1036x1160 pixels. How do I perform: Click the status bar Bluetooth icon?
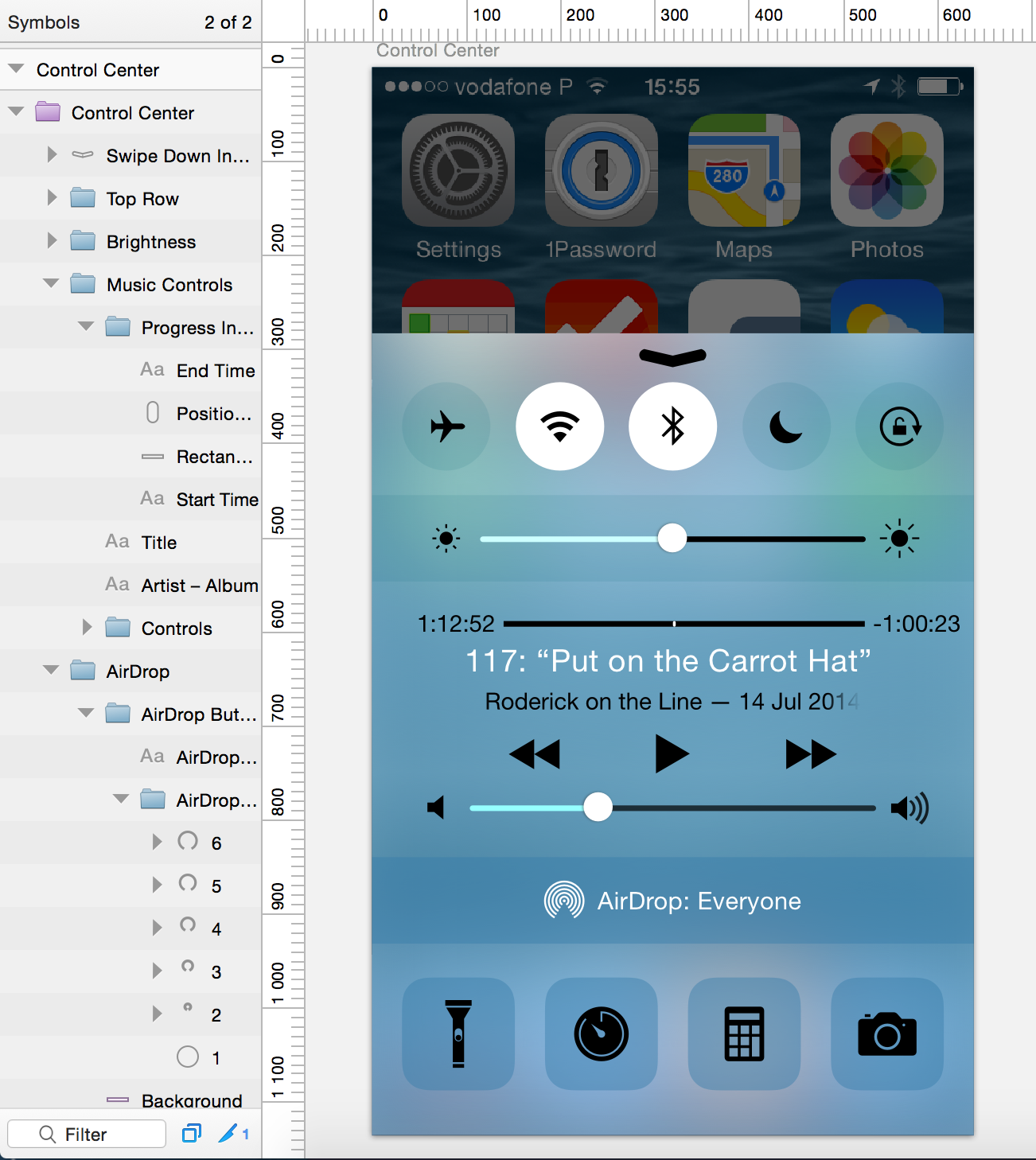click(898, 86)
